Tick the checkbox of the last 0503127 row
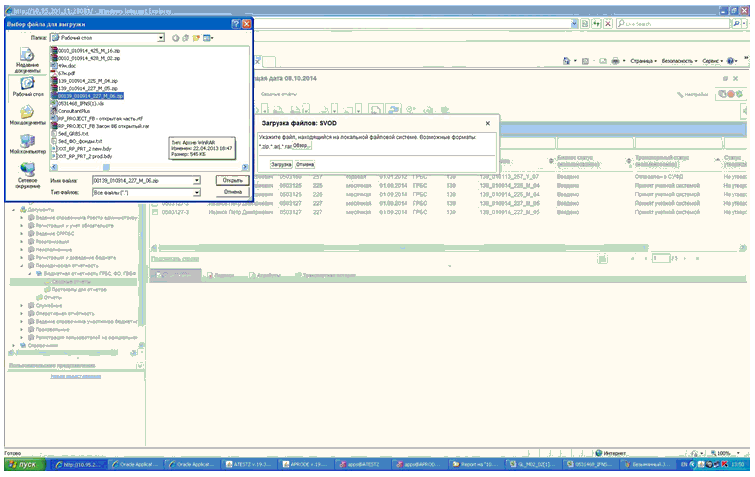The image size is (755, 477). [155, 211]
